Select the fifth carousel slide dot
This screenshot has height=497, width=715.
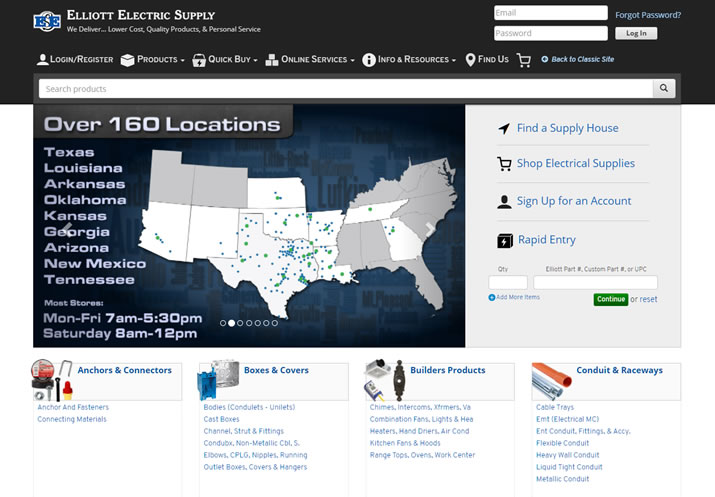pyautogui.click(x=258, y=323)
